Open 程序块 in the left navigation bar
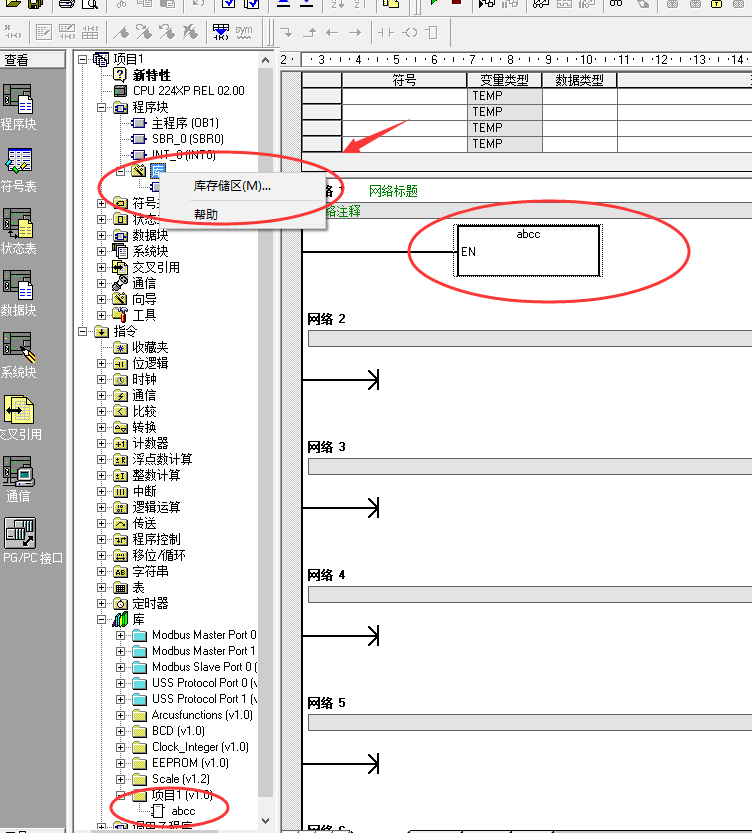The height and width of the screenshot is (833, 752). [x=18, y=108]
